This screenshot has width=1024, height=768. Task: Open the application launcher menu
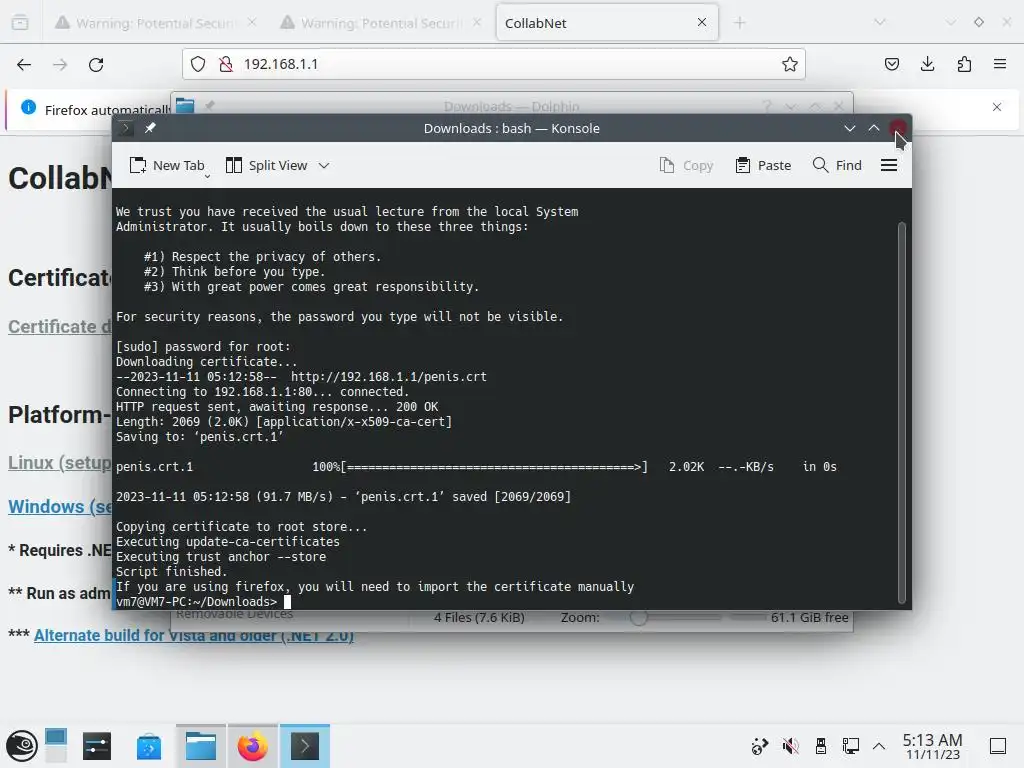(x=22, y=746)
